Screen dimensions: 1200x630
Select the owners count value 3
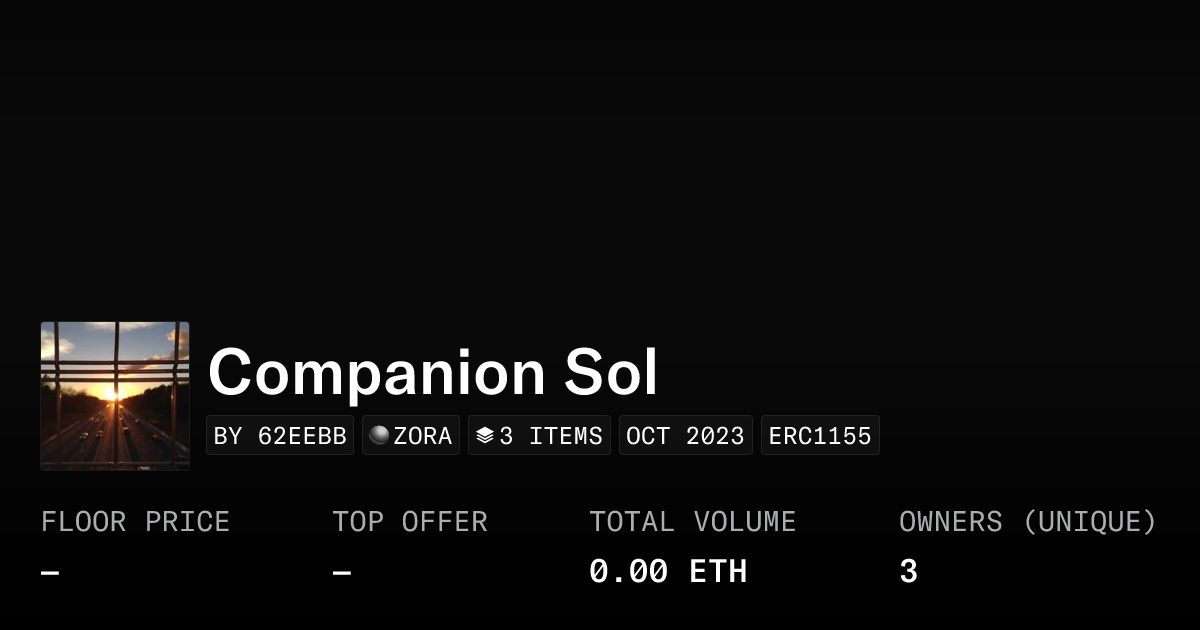pyautogui.click(x=908, y=572)
